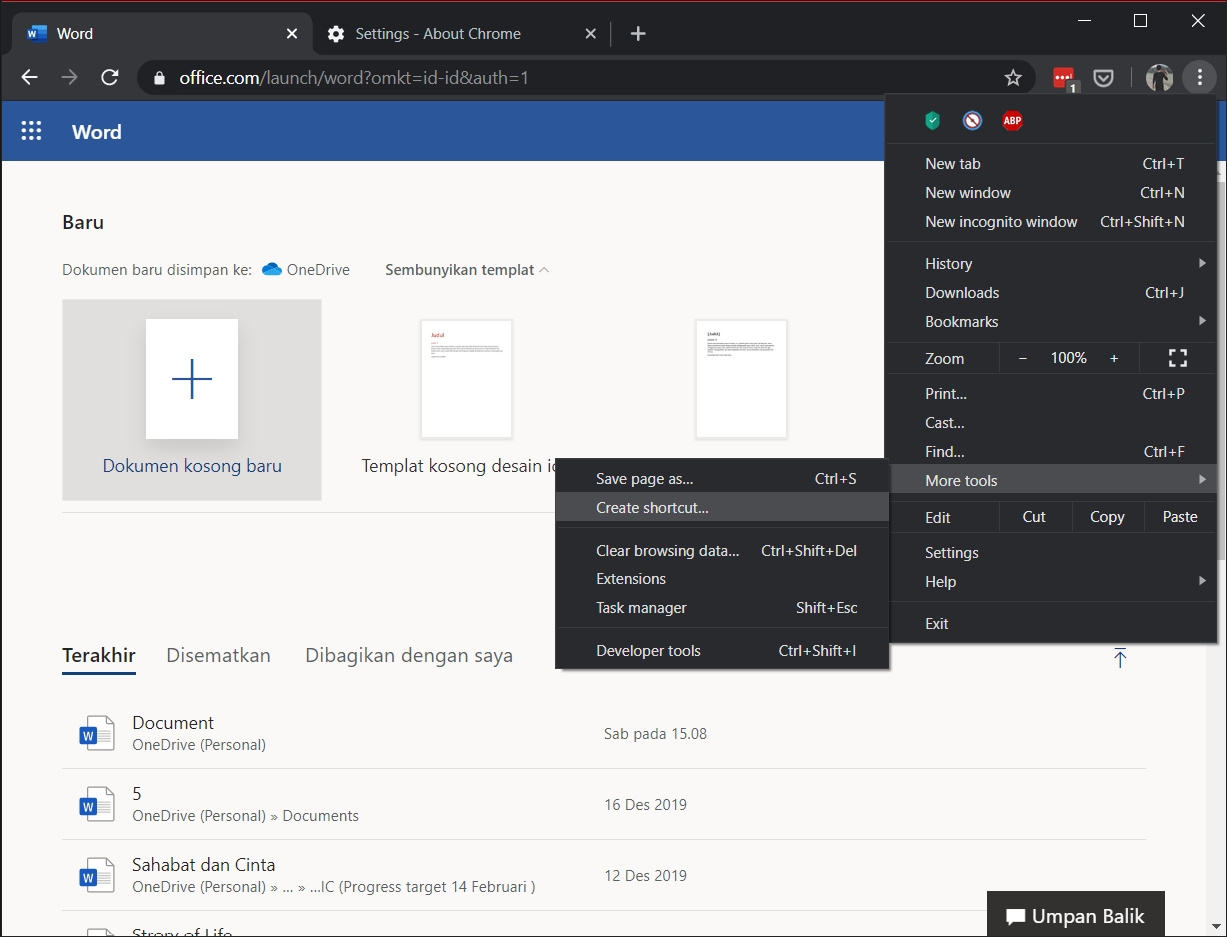The image size is (1227, 937).
Task: Open the Word app launcher grid icon
Action: click(x=31, y=132)
